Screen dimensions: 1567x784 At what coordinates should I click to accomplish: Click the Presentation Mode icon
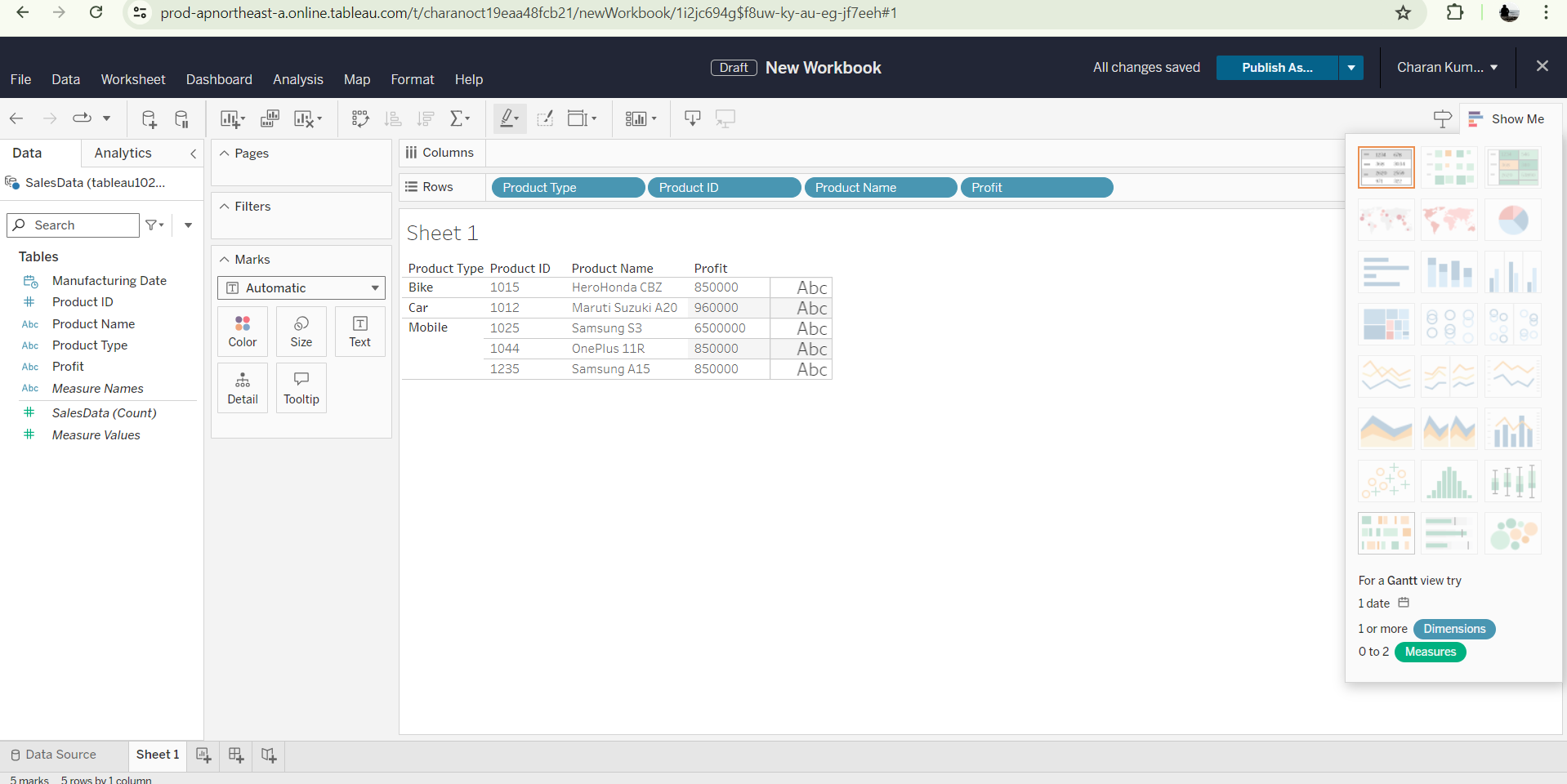coord(725,118)
